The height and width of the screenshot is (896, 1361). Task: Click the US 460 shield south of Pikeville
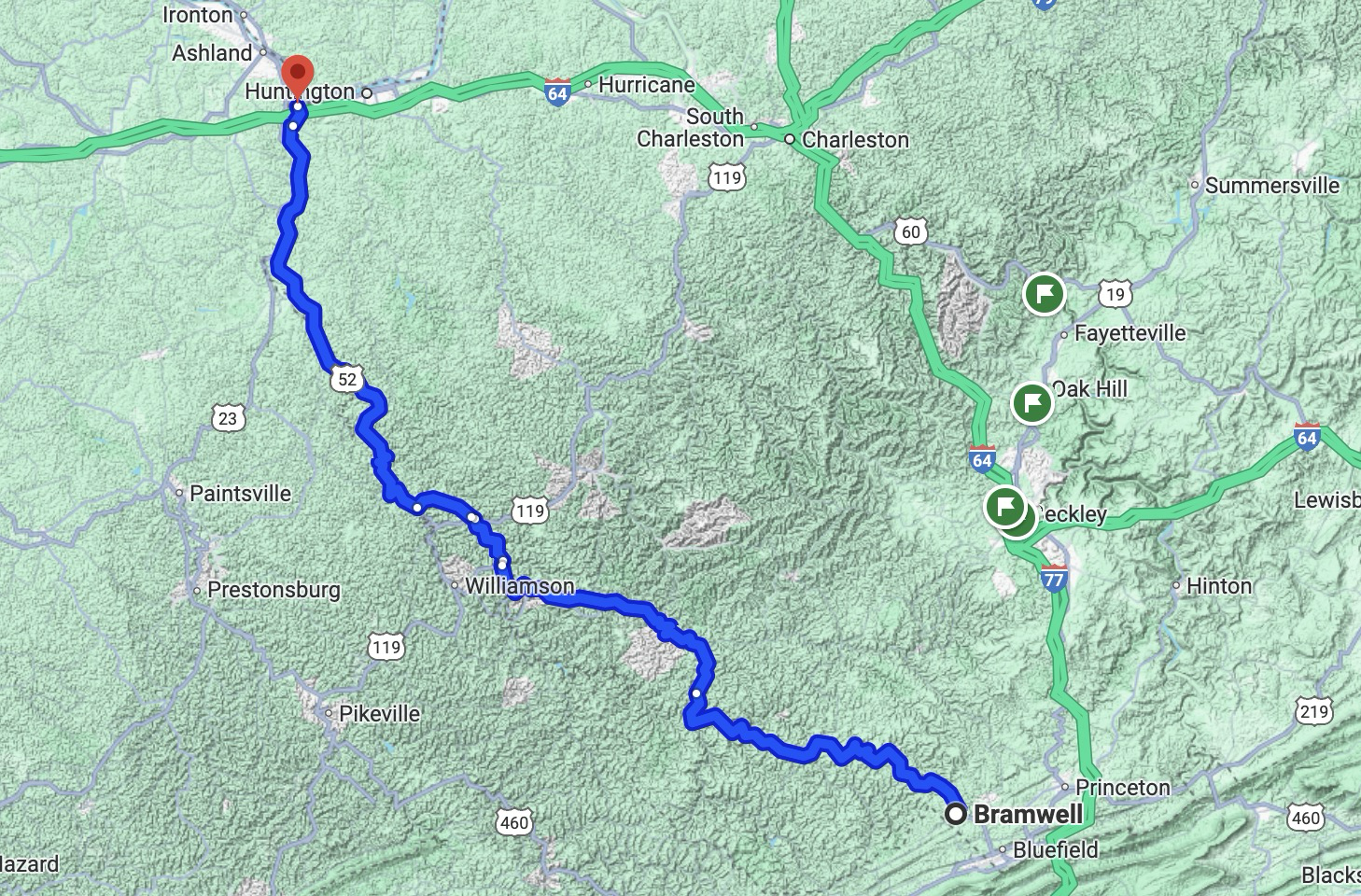[513, 822]
